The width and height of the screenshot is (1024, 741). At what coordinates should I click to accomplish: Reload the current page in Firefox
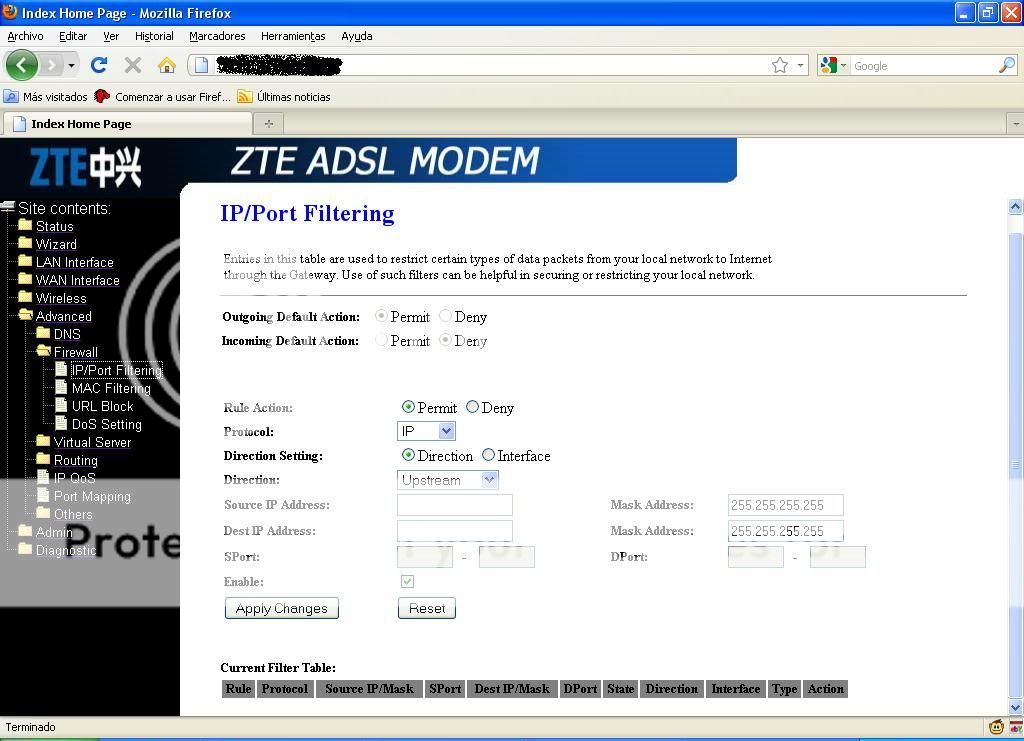pos(99,64)
